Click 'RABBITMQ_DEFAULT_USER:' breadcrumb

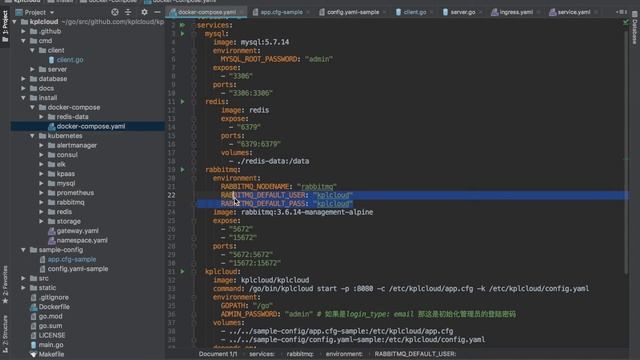415,354
